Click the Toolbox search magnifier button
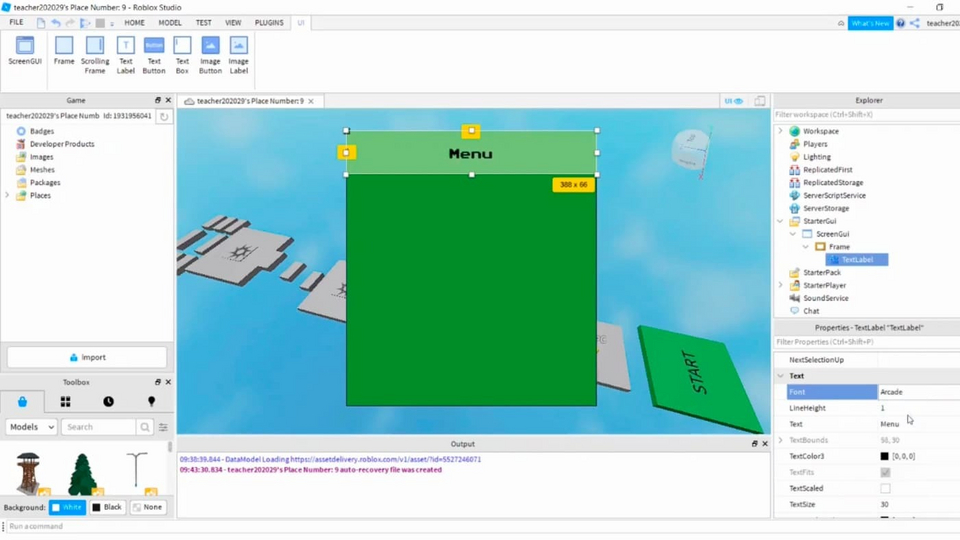 pyautogui.click(x=145, y=427)
